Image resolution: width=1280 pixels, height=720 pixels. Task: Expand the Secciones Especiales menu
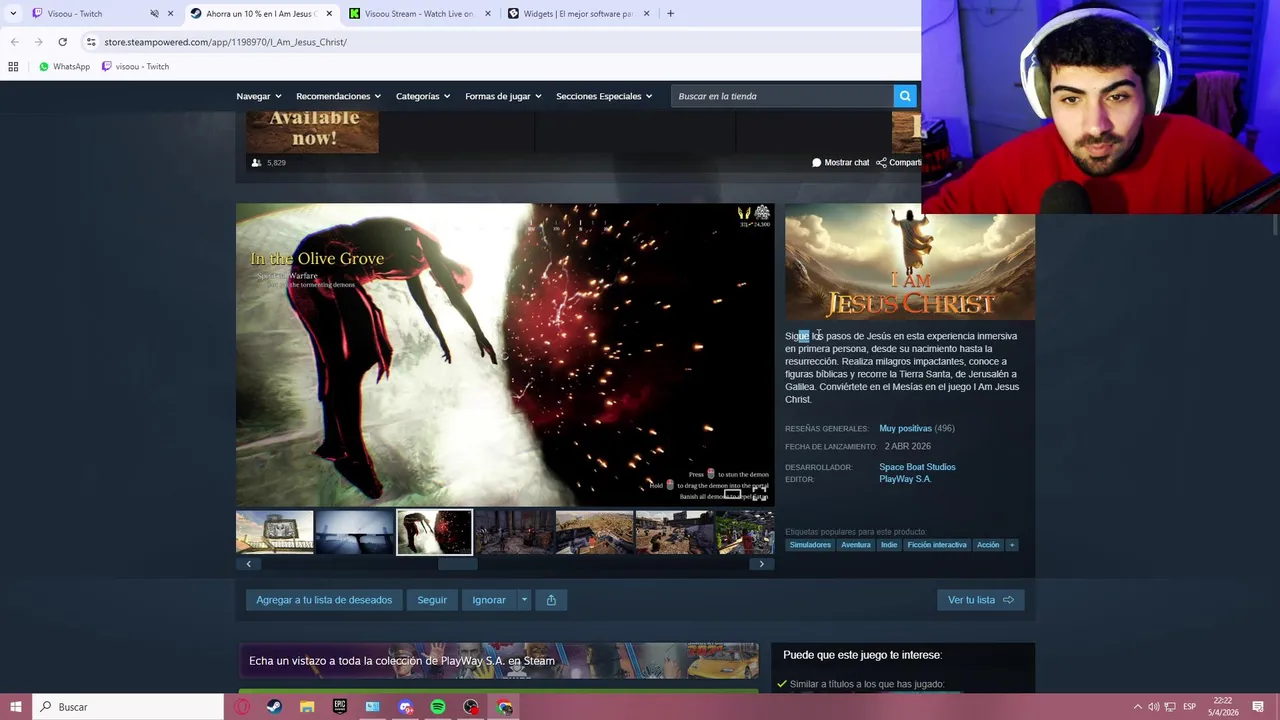pos(604,96)
